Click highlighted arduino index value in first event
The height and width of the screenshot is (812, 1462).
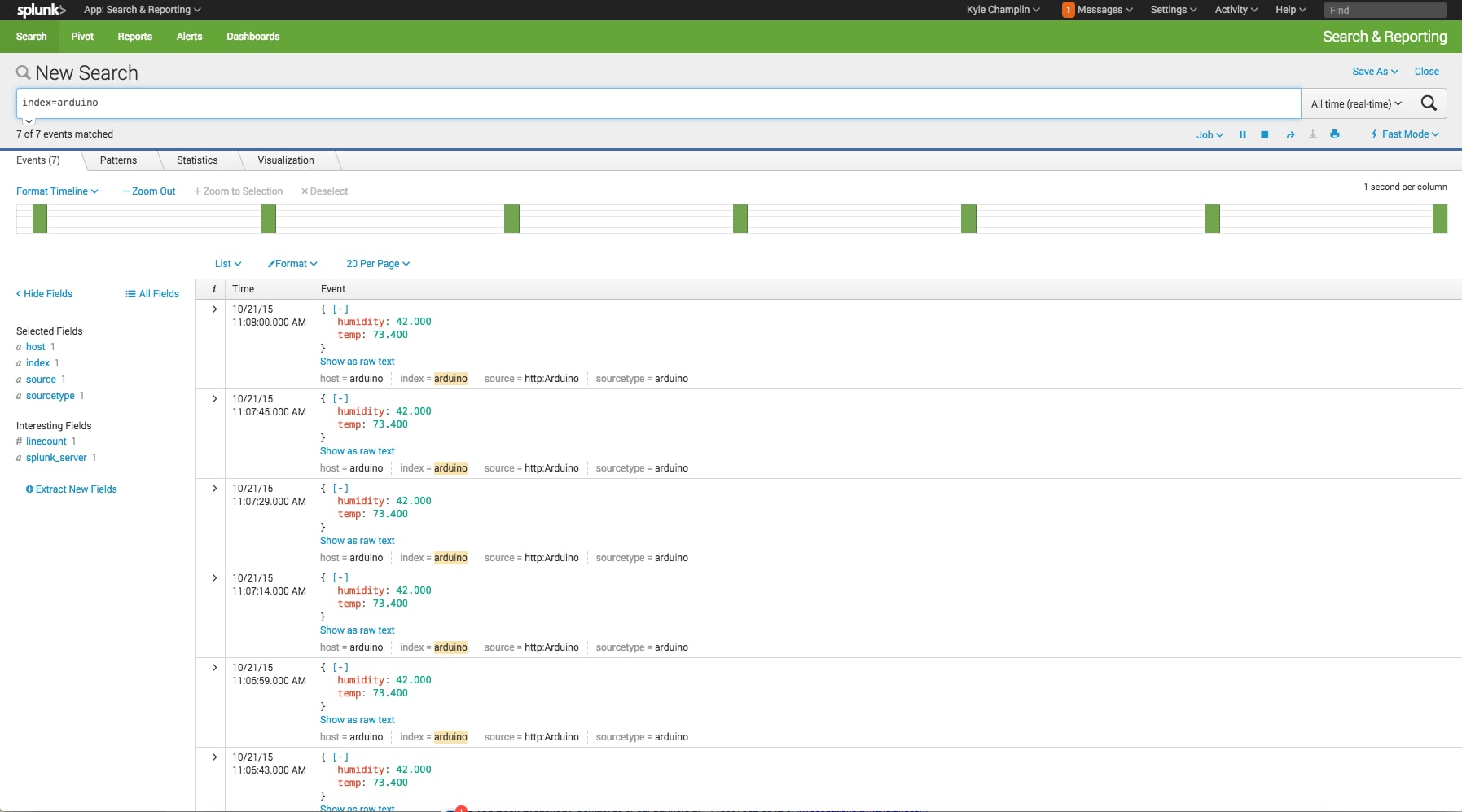point(450,379)
